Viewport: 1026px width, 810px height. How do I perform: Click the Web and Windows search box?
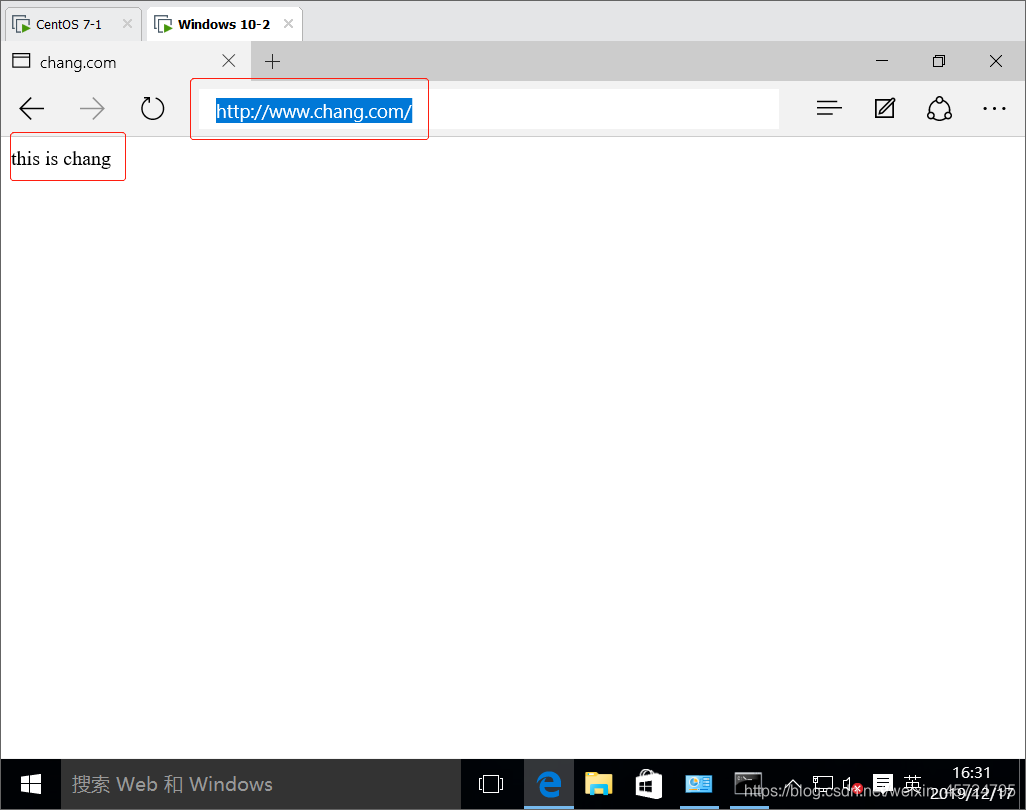(x=261, y=784)
